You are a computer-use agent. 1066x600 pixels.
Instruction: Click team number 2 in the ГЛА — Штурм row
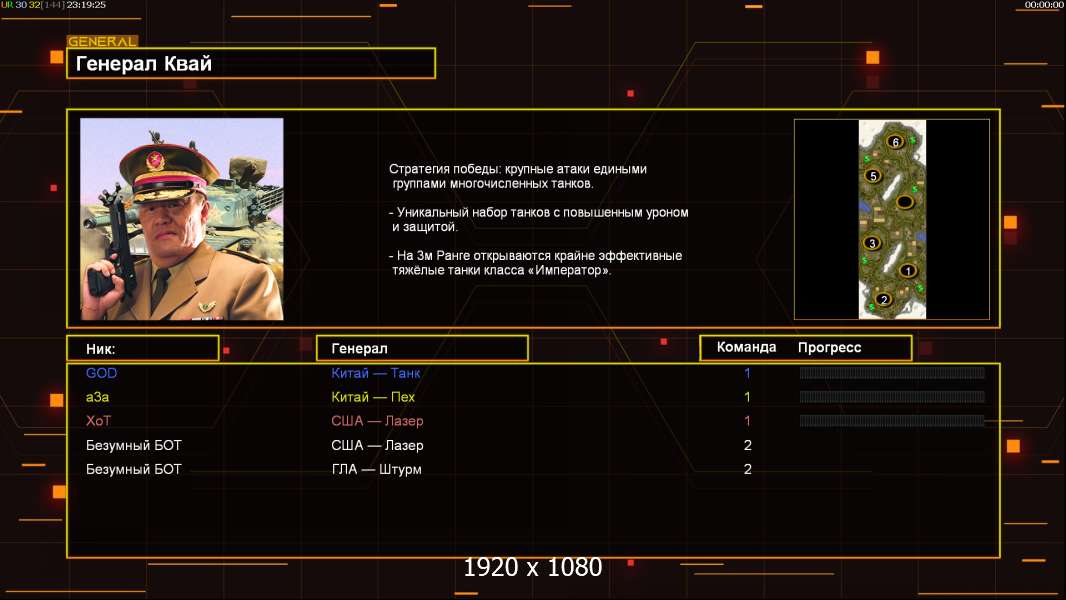747,469
